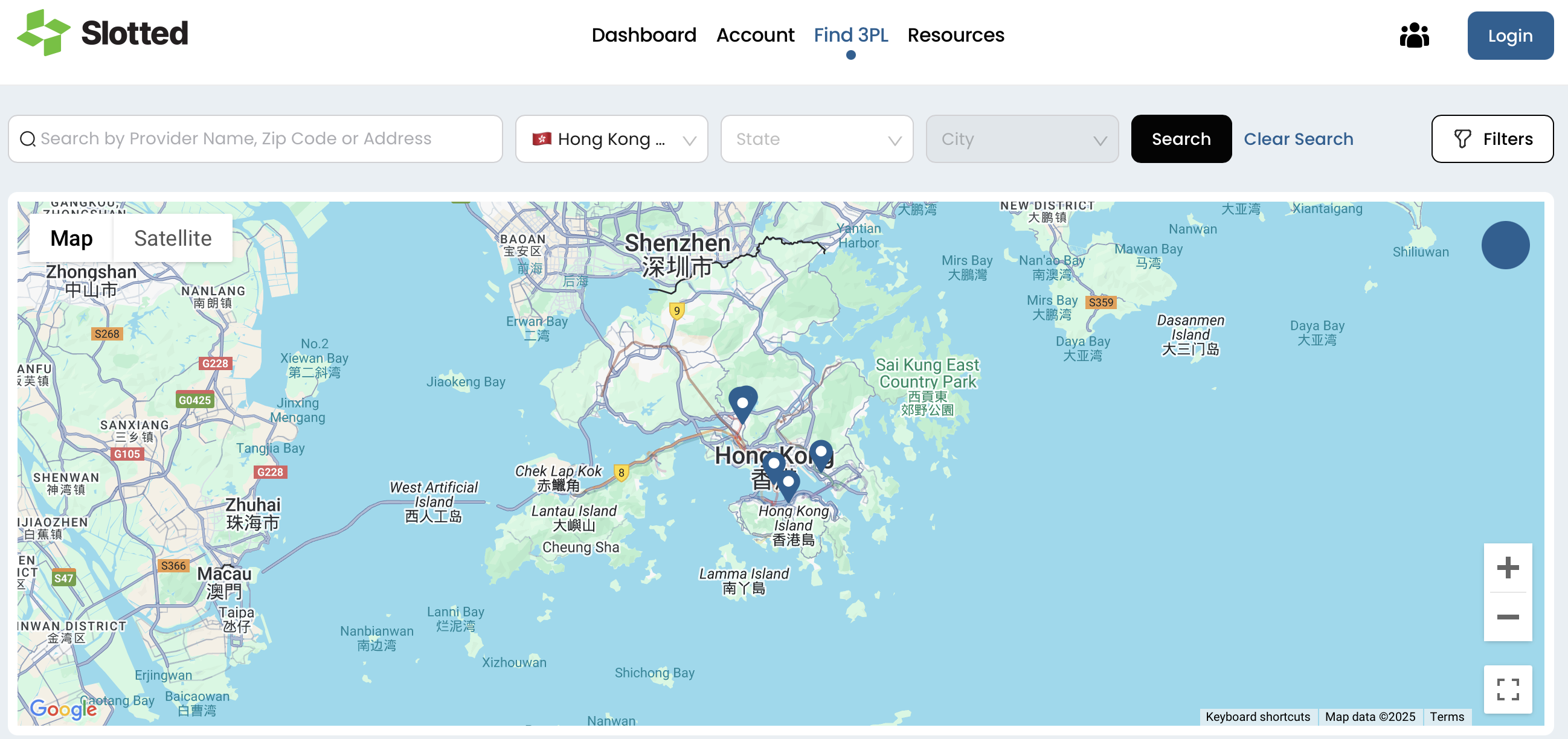Switch the map to Map view
This screenshot has height=739, width=1568.
(x=71, y=238)
